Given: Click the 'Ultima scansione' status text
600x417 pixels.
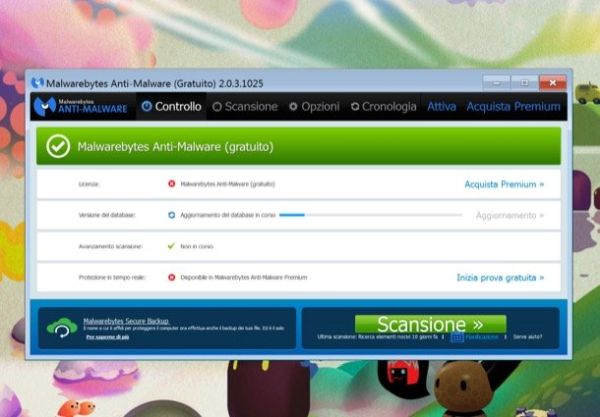Looking at the screenshot, I should pyautogui.click(x=377, y=337).
